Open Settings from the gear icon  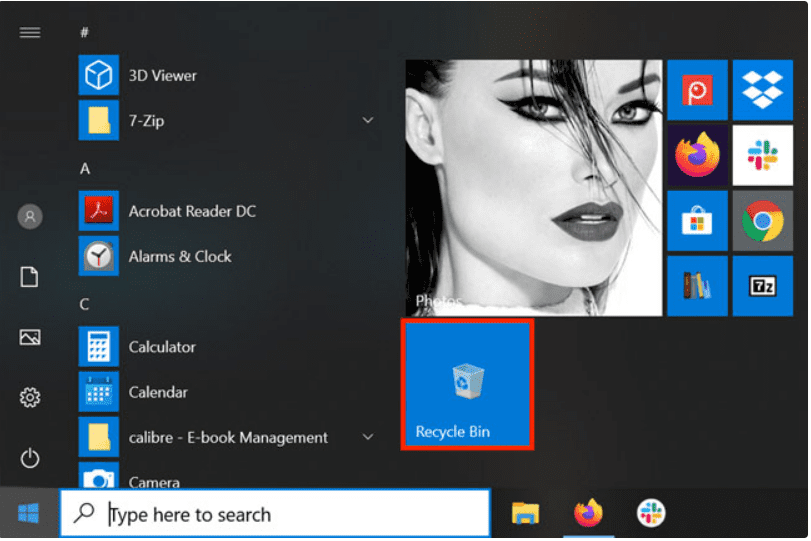[30, 398]
